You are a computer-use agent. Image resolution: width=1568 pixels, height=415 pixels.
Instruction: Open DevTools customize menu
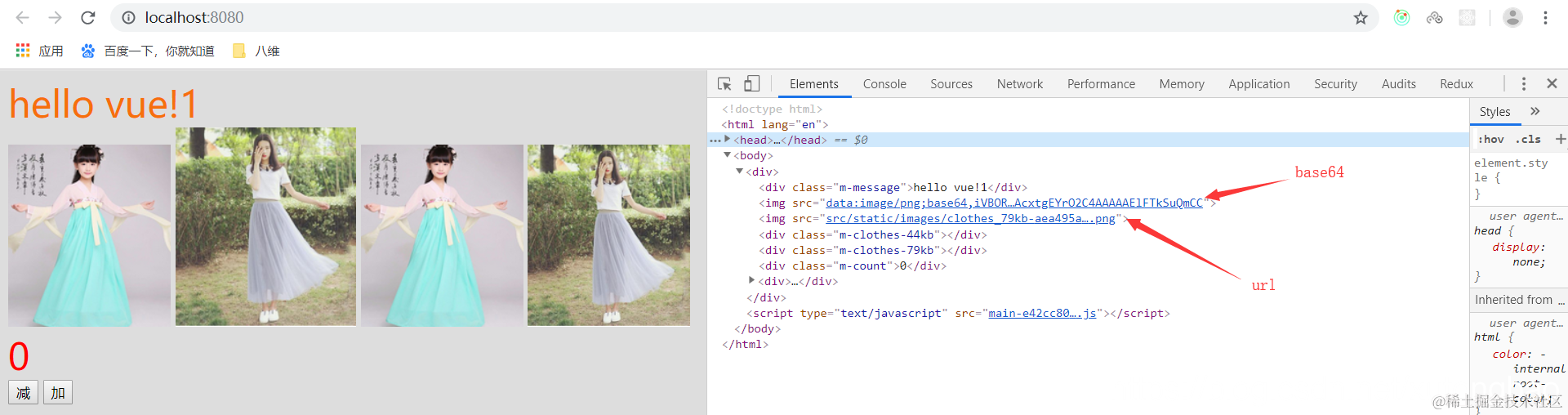coord(1523,83)
